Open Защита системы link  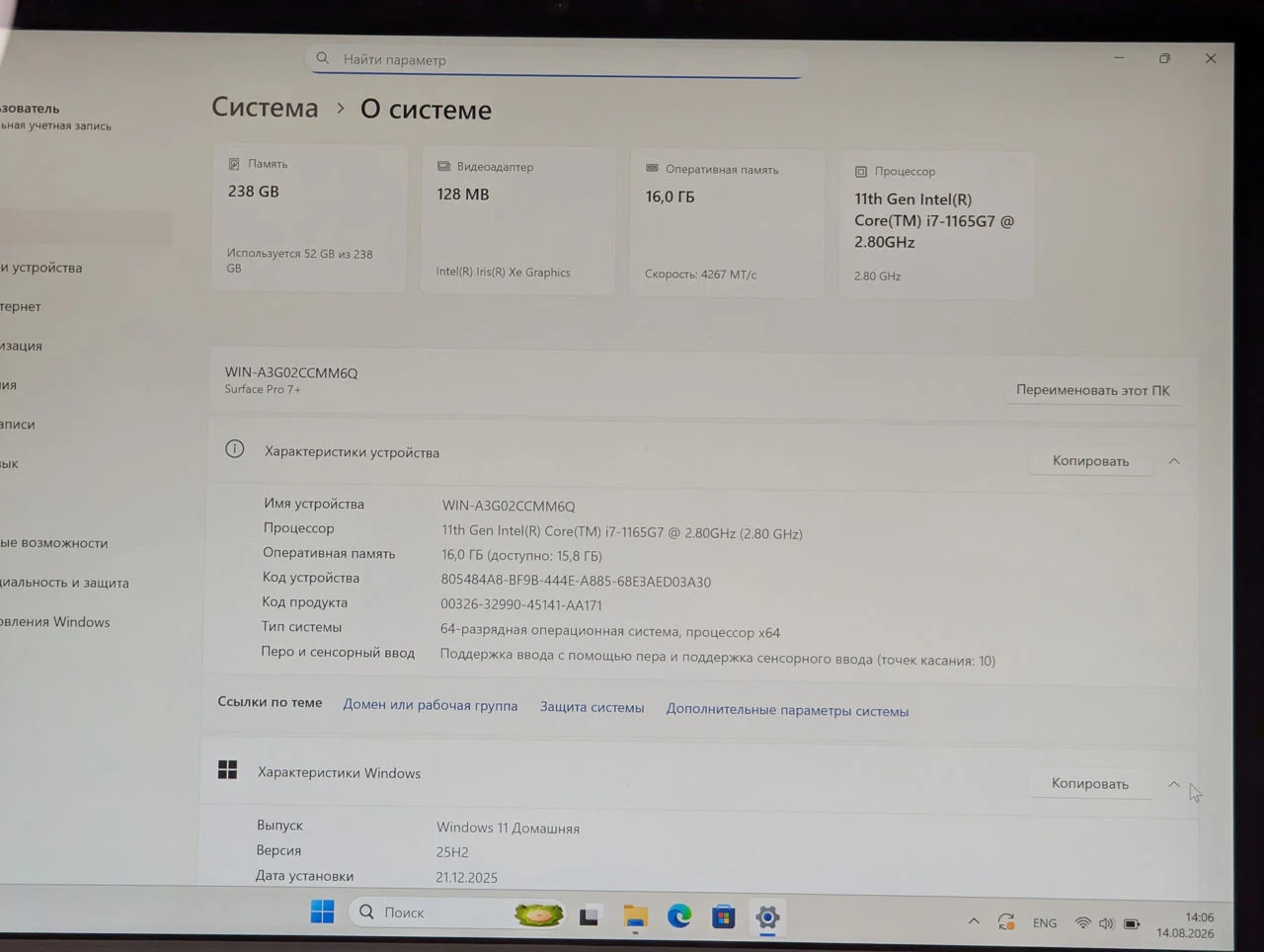592,707
